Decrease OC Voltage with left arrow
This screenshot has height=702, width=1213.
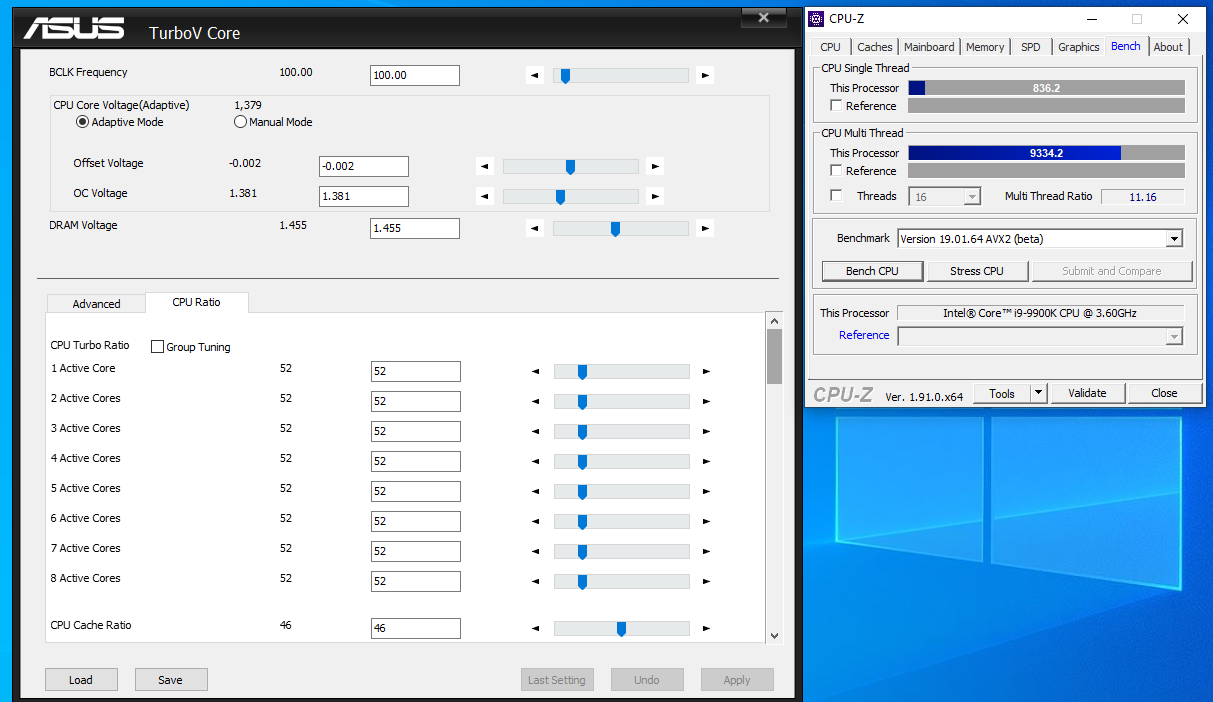(485, 197)
